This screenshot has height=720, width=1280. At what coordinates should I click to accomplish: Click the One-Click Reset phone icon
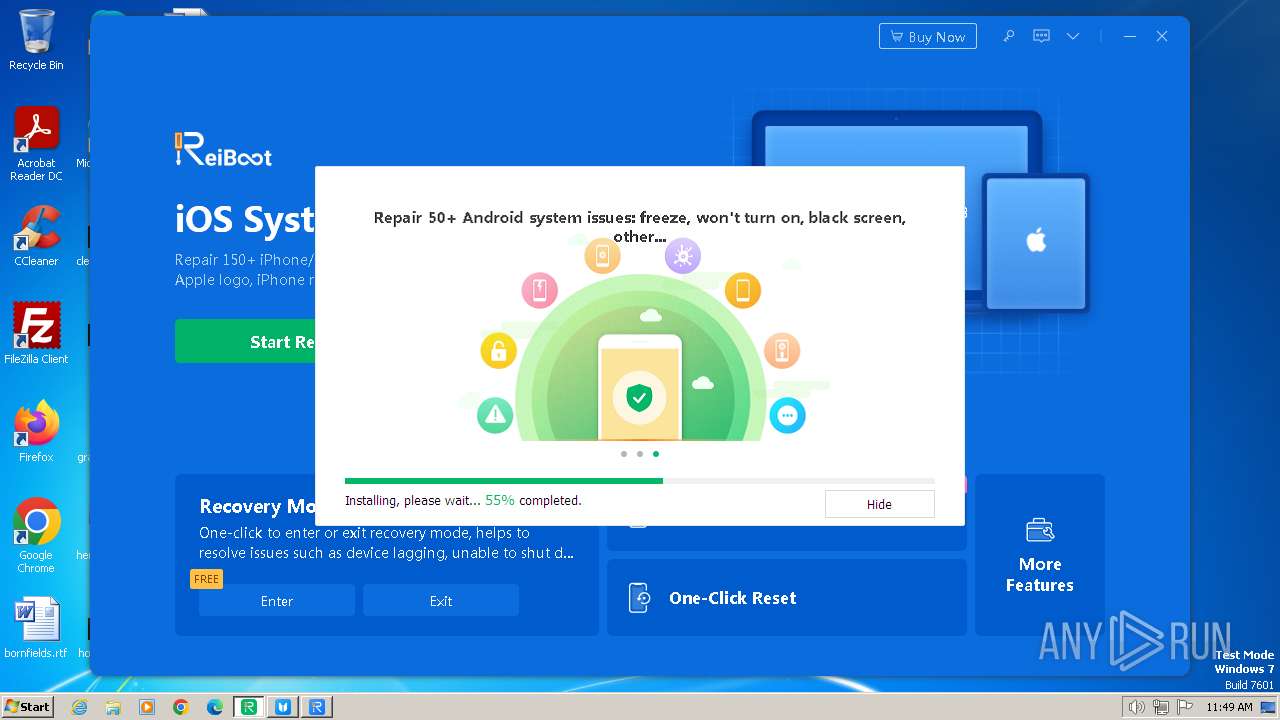(639, 598)
